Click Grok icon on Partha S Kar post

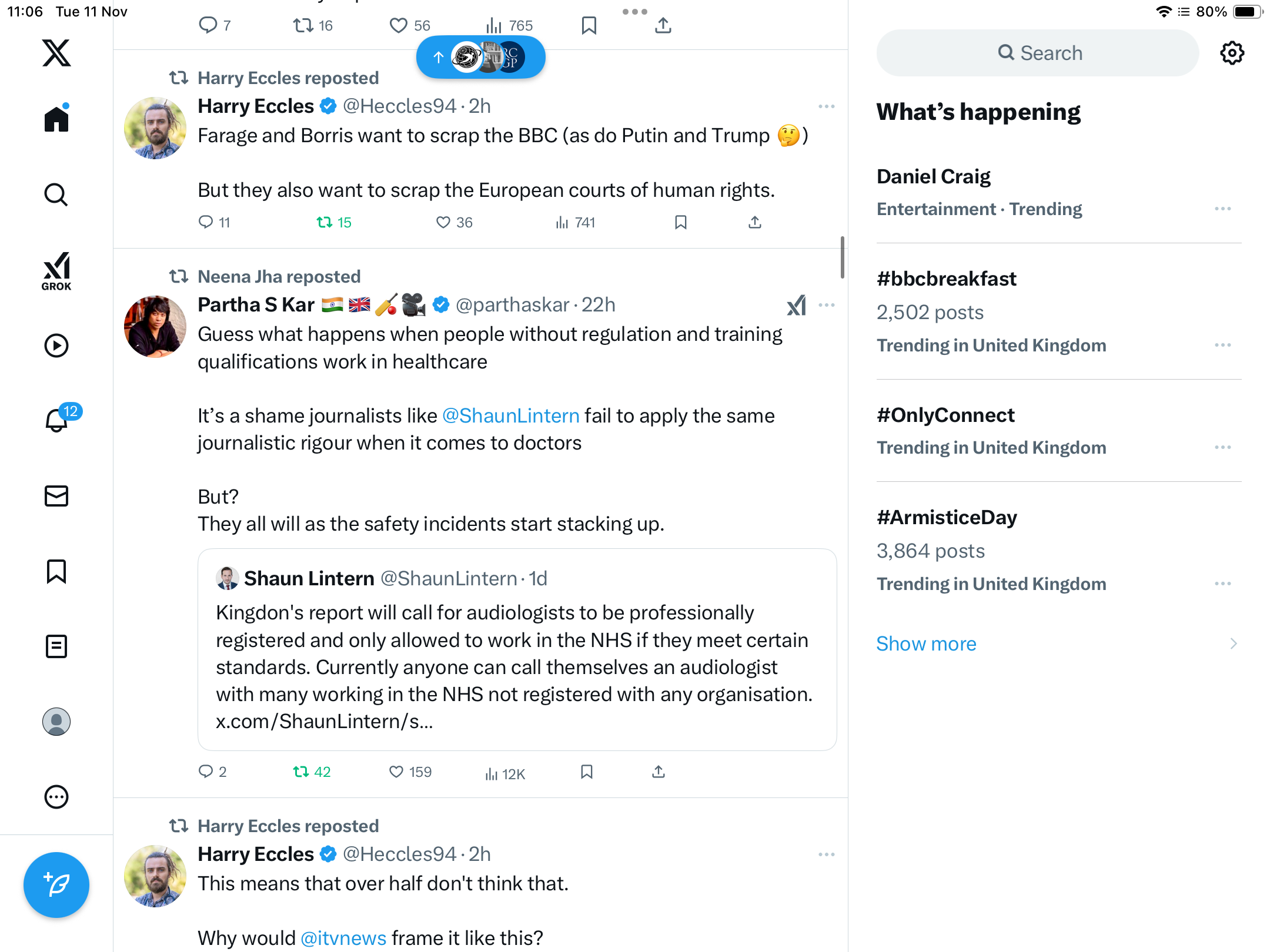click(x=796, y=305)
